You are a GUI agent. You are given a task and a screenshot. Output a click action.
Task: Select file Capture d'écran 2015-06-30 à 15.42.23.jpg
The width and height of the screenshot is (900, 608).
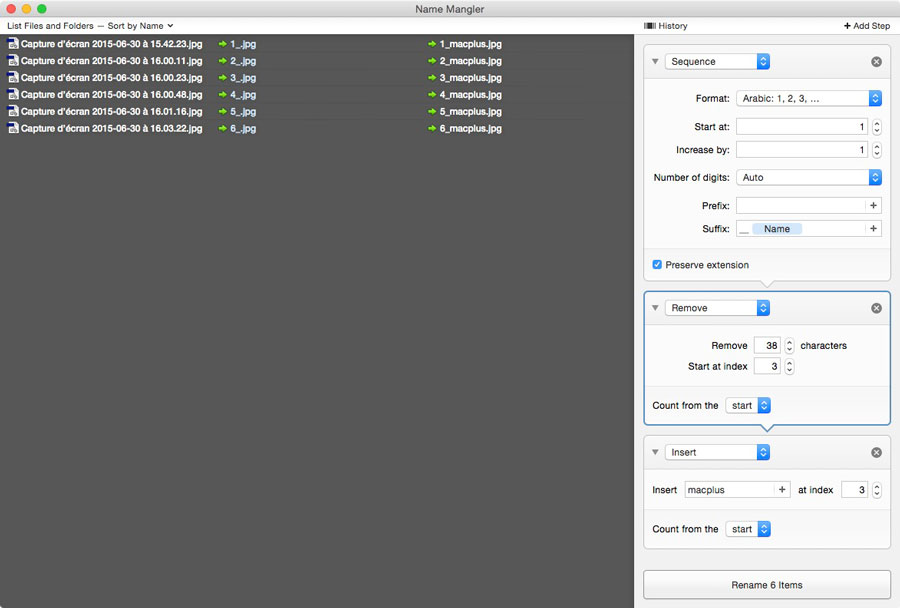click(x=111, y=44)
